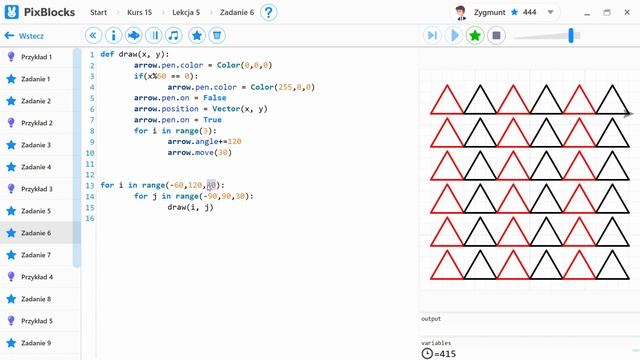Select Zadanie 5 in the sidebar
Viewport: 640px width, 360px height.
click(x=37, y=211)
